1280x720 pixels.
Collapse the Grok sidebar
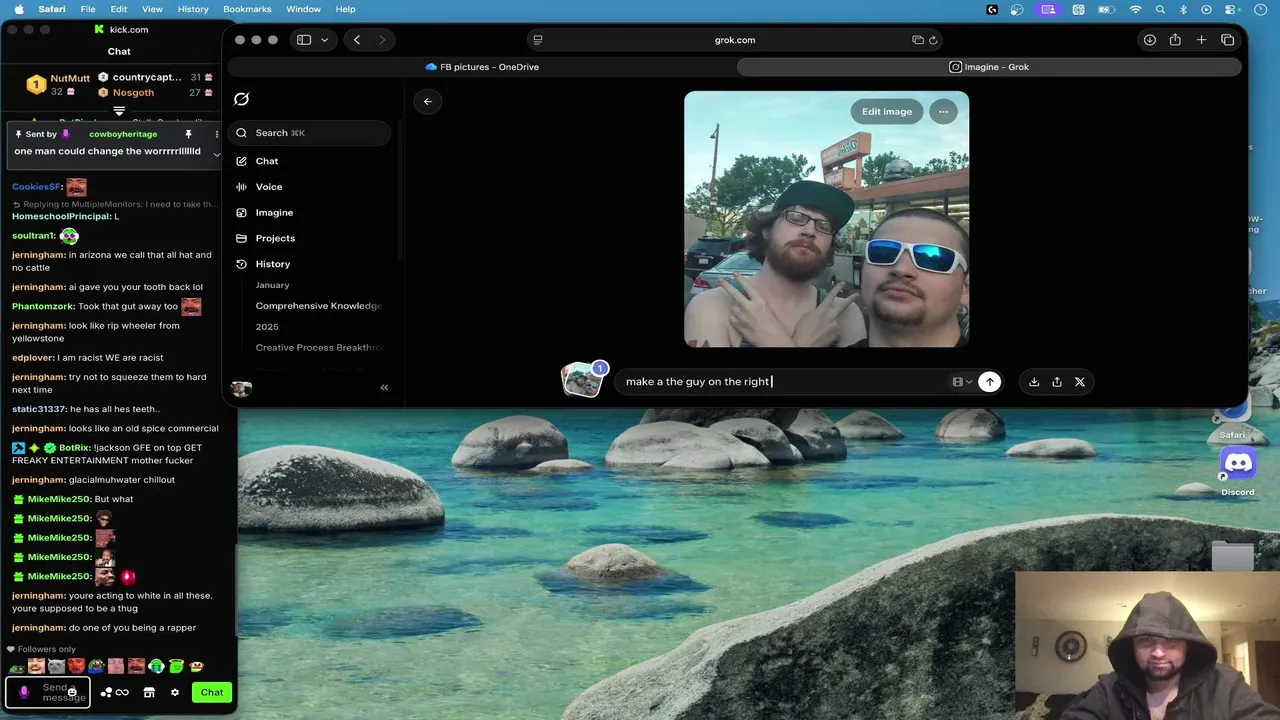[384, 387]
